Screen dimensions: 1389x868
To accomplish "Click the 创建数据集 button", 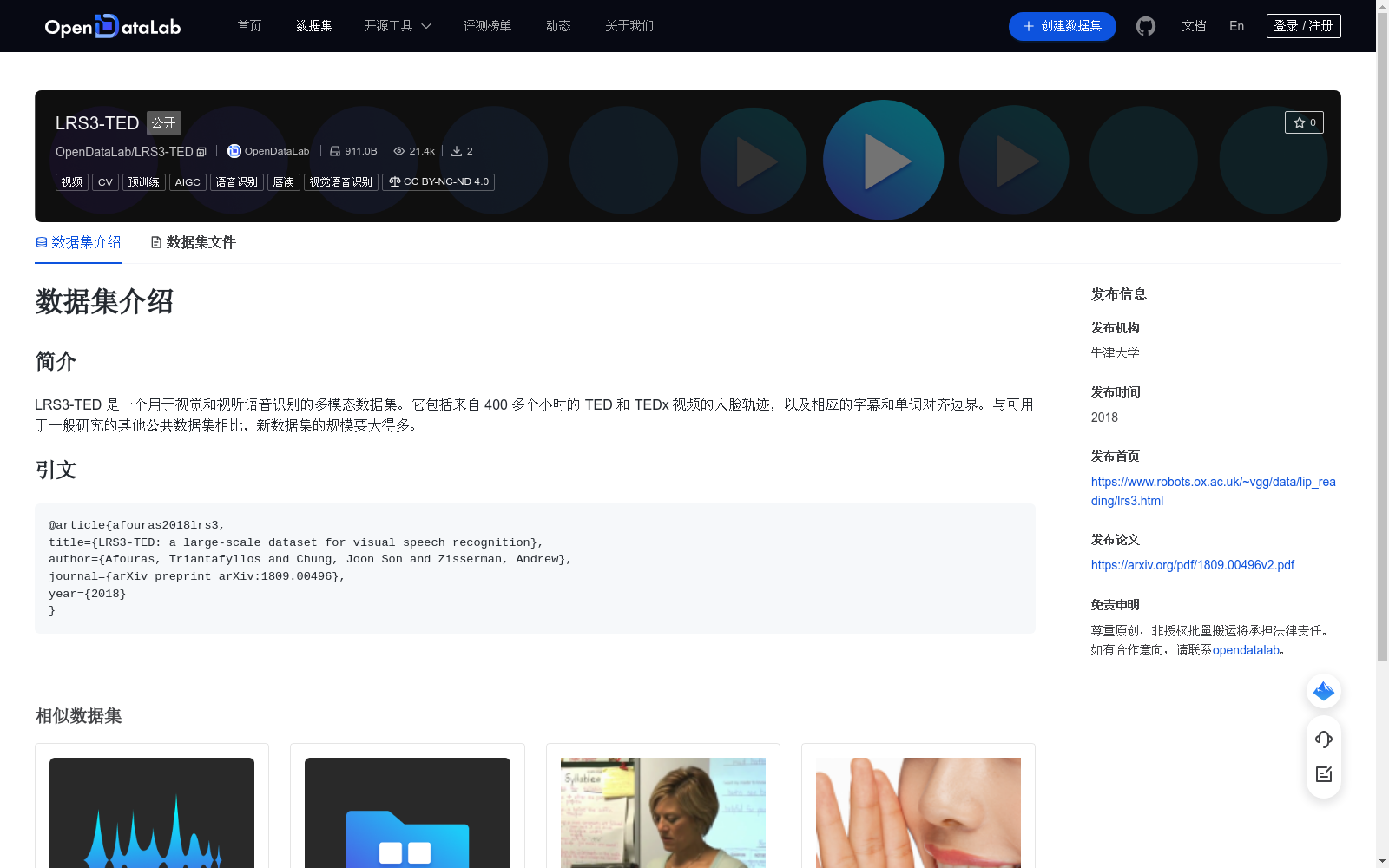I will click(x=1062, y=26).
